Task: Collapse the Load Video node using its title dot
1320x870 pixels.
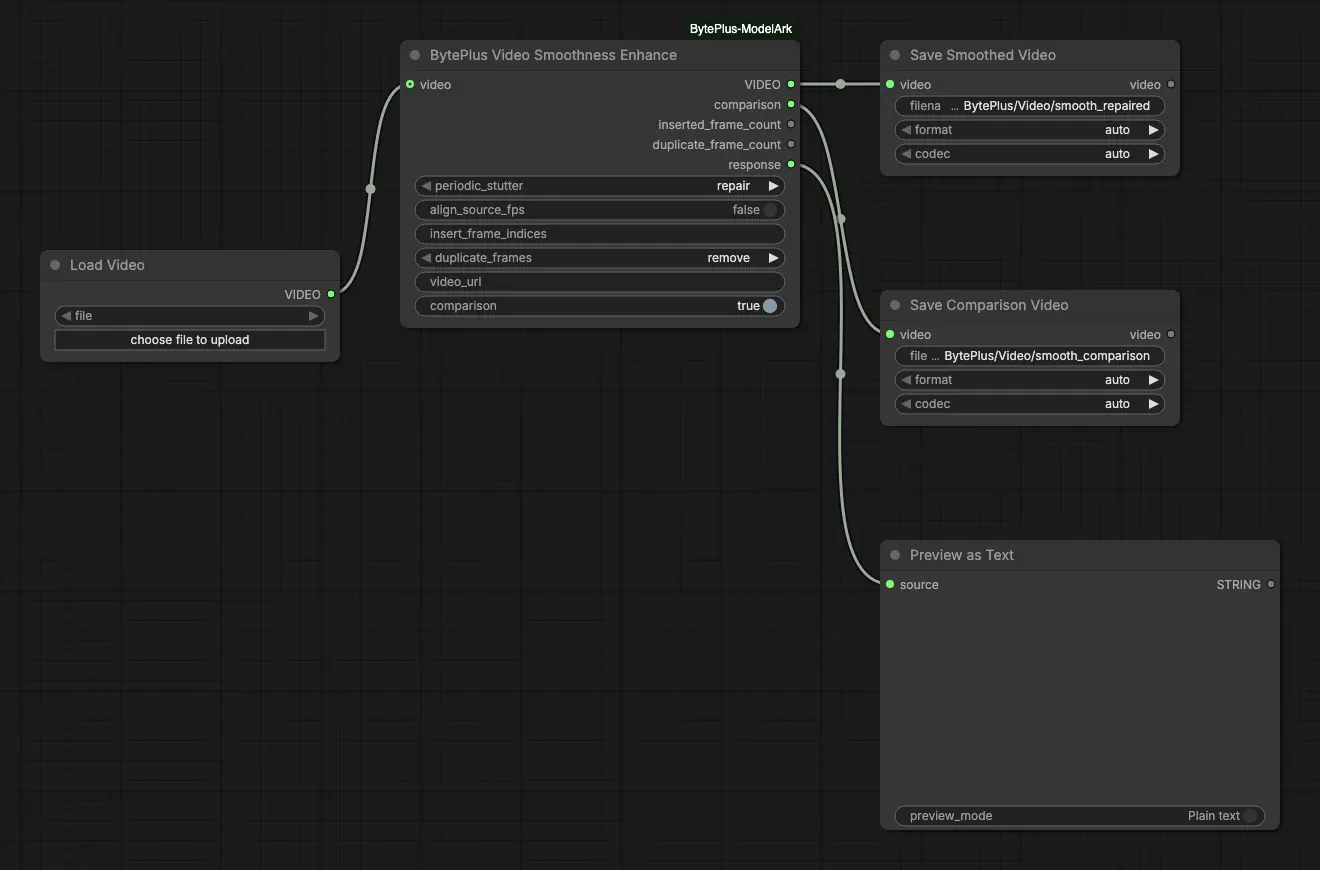Action: tap(55, 265)
